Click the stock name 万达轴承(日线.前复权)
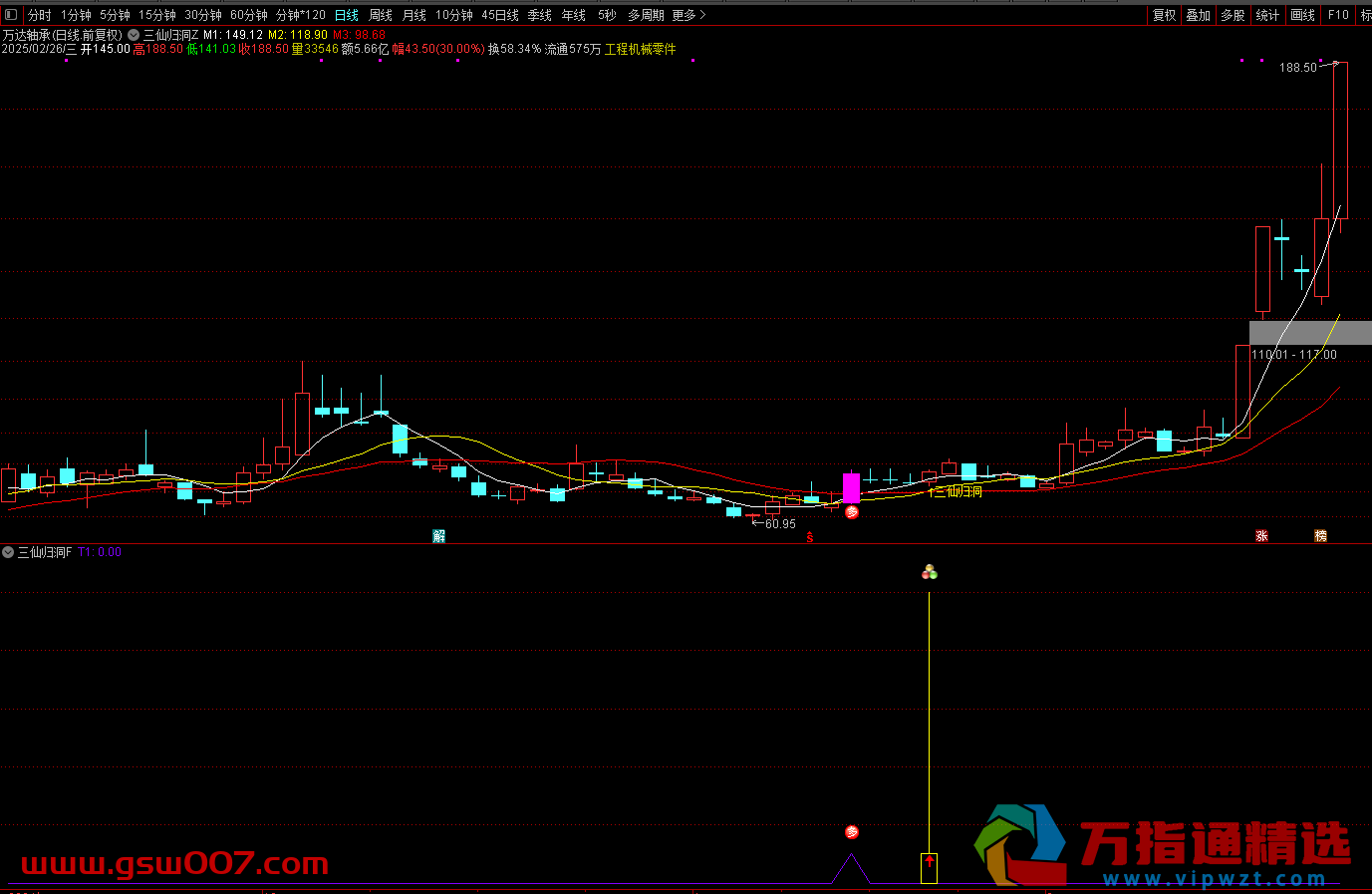 (62, 35)
